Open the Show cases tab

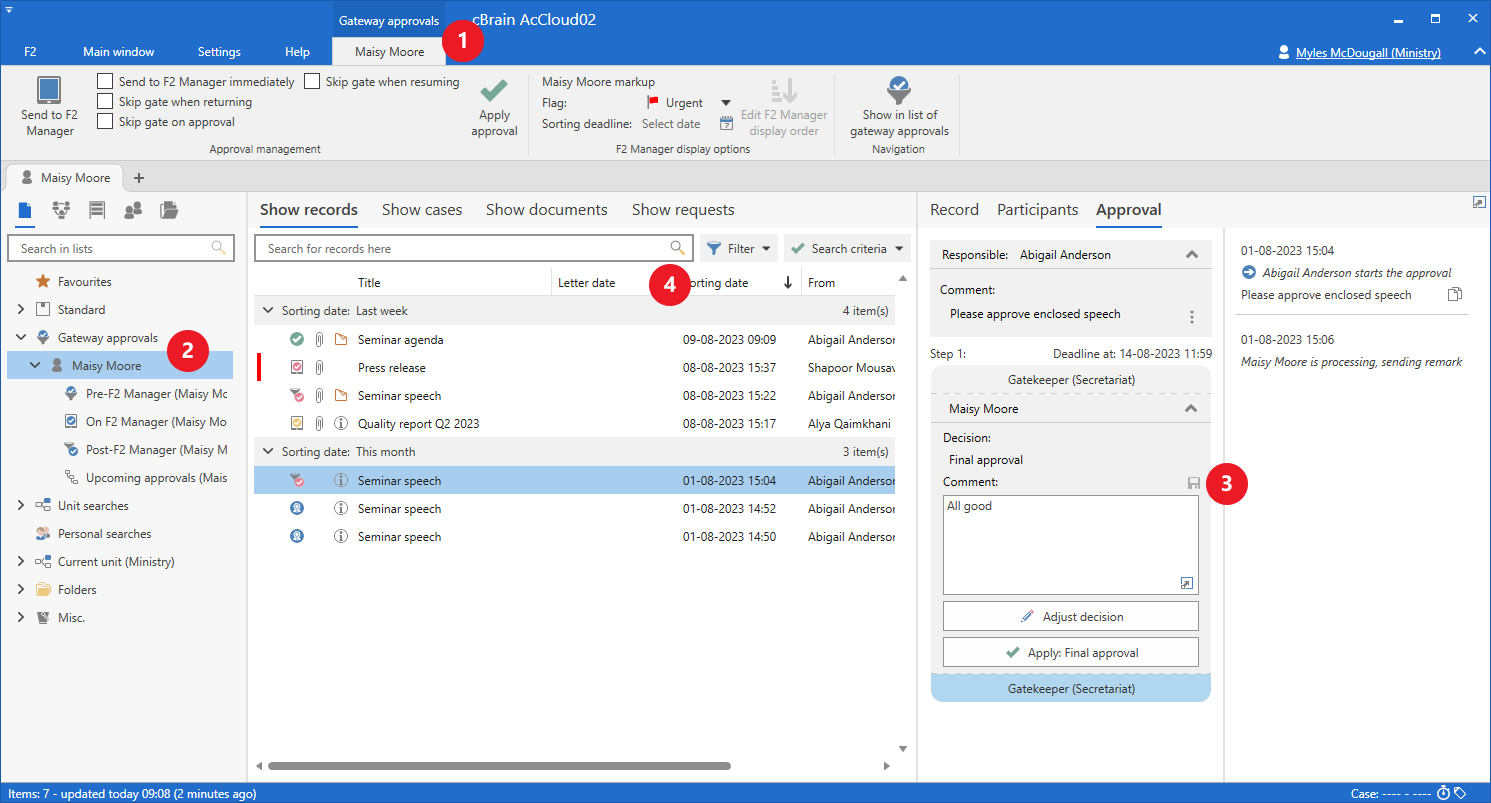click(x=421, y=210)
